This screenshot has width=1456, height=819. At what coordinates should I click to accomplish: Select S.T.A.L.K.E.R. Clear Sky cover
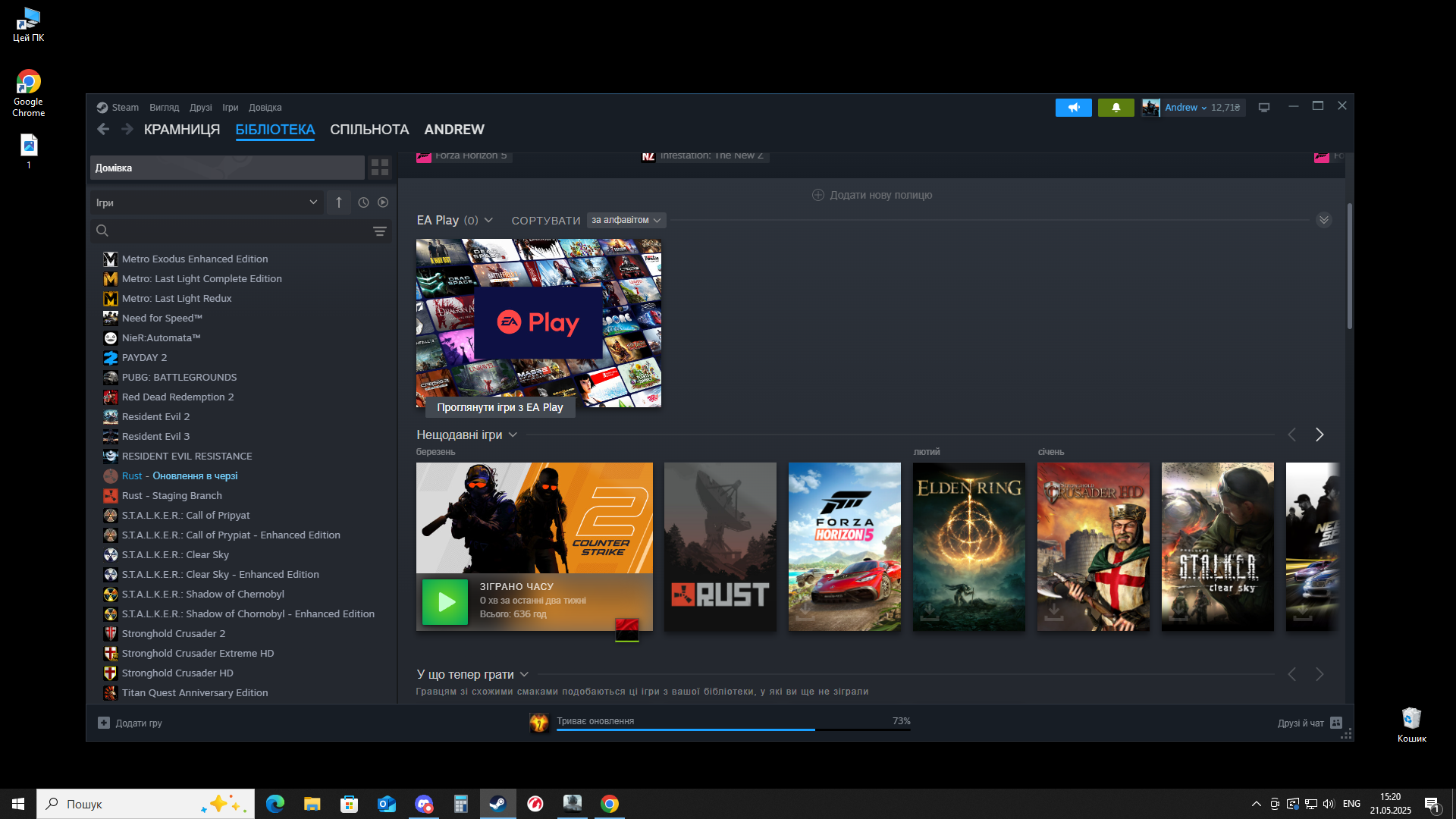pyautogui.click(x=1218, y=547)
